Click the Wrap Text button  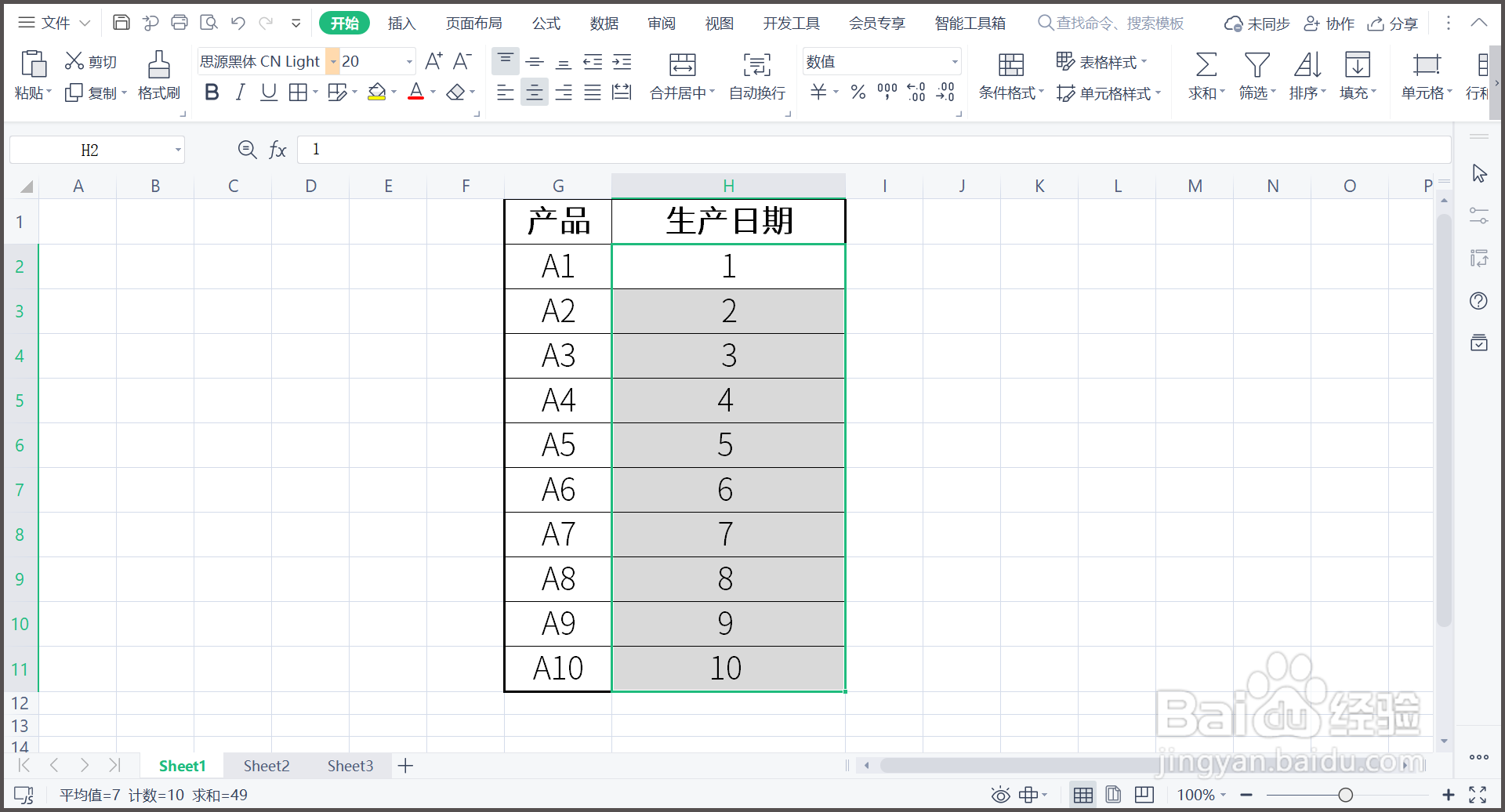click(757, 76)
